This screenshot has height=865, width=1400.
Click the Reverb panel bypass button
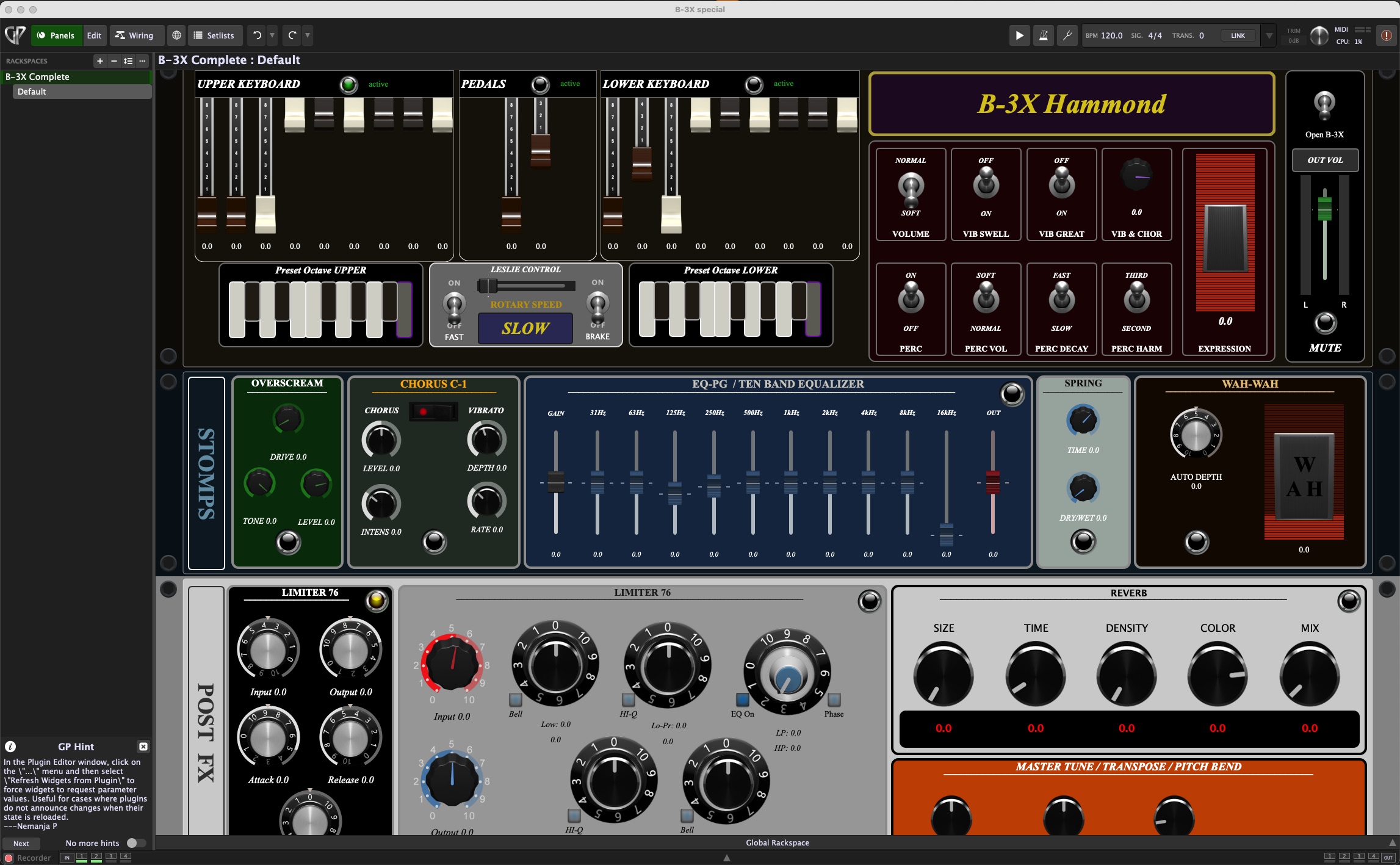1349,601
